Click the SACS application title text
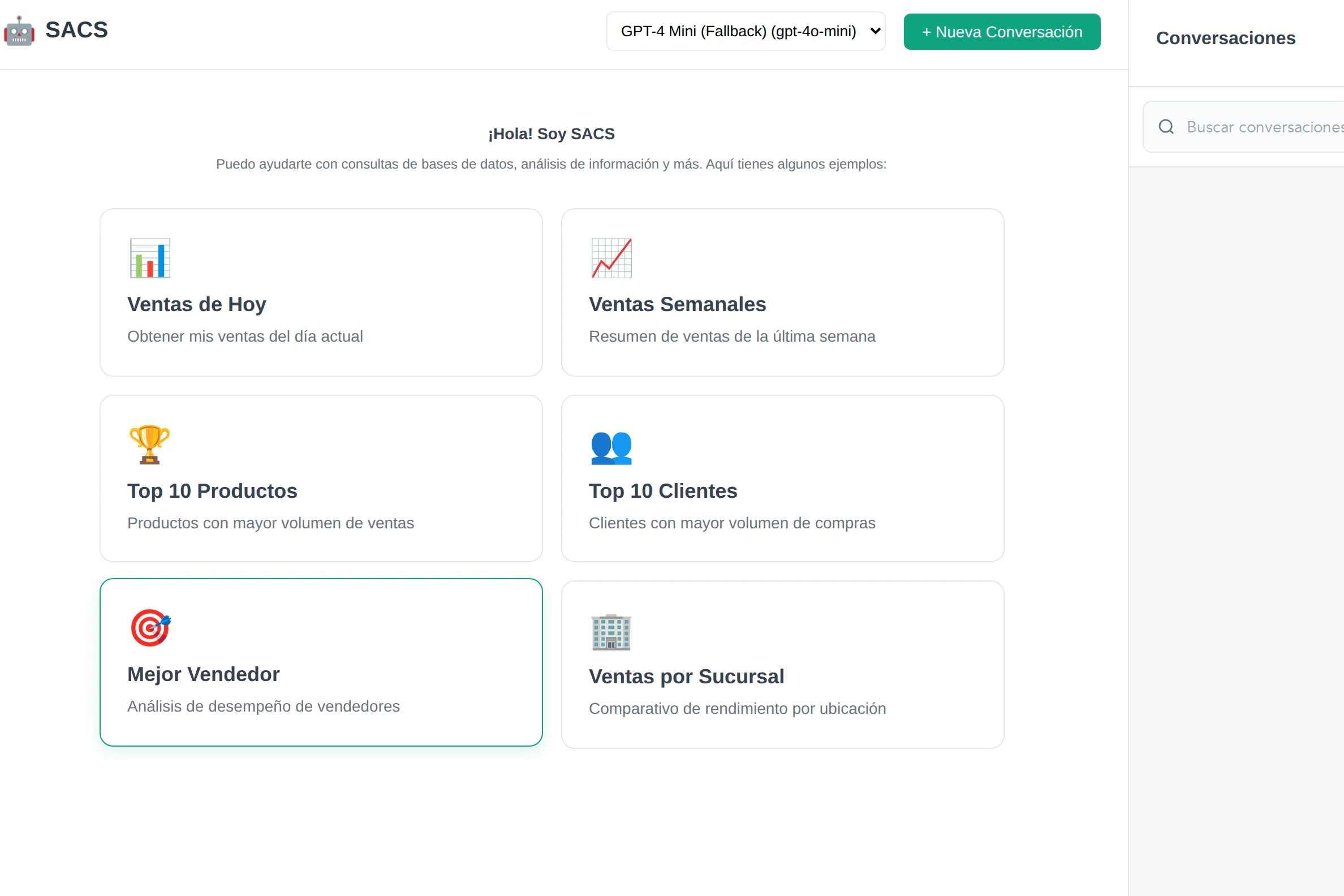1344x896 pixels. pos(76,30)
